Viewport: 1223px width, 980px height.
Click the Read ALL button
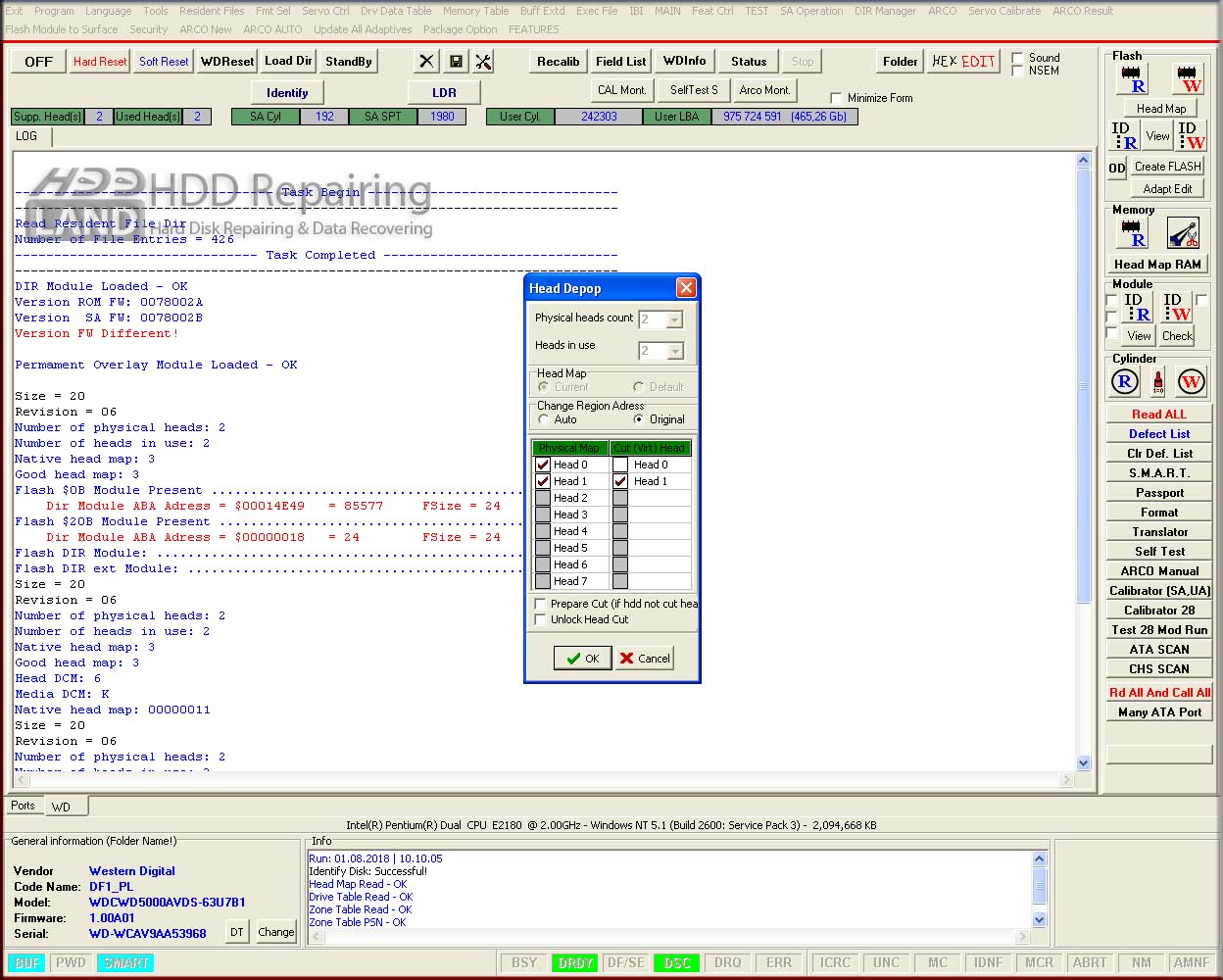point(1159,415)
